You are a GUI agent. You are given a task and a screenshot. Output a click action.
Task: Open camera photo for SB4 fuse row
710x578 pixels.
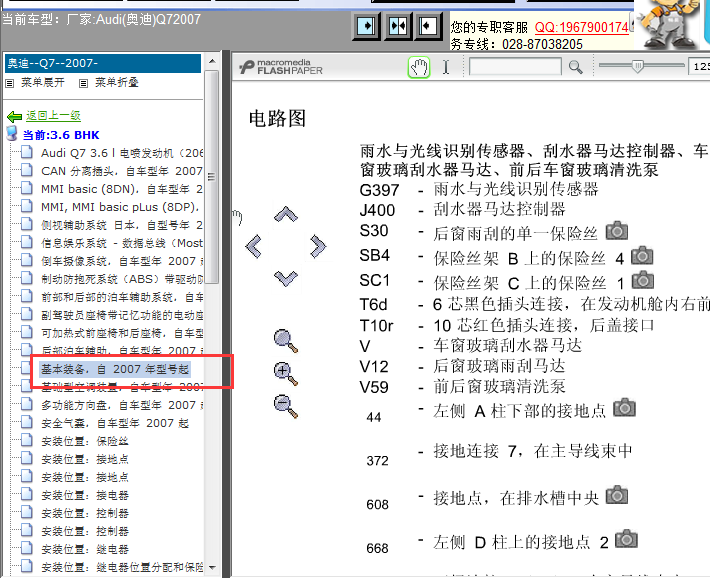click(642, 255)
